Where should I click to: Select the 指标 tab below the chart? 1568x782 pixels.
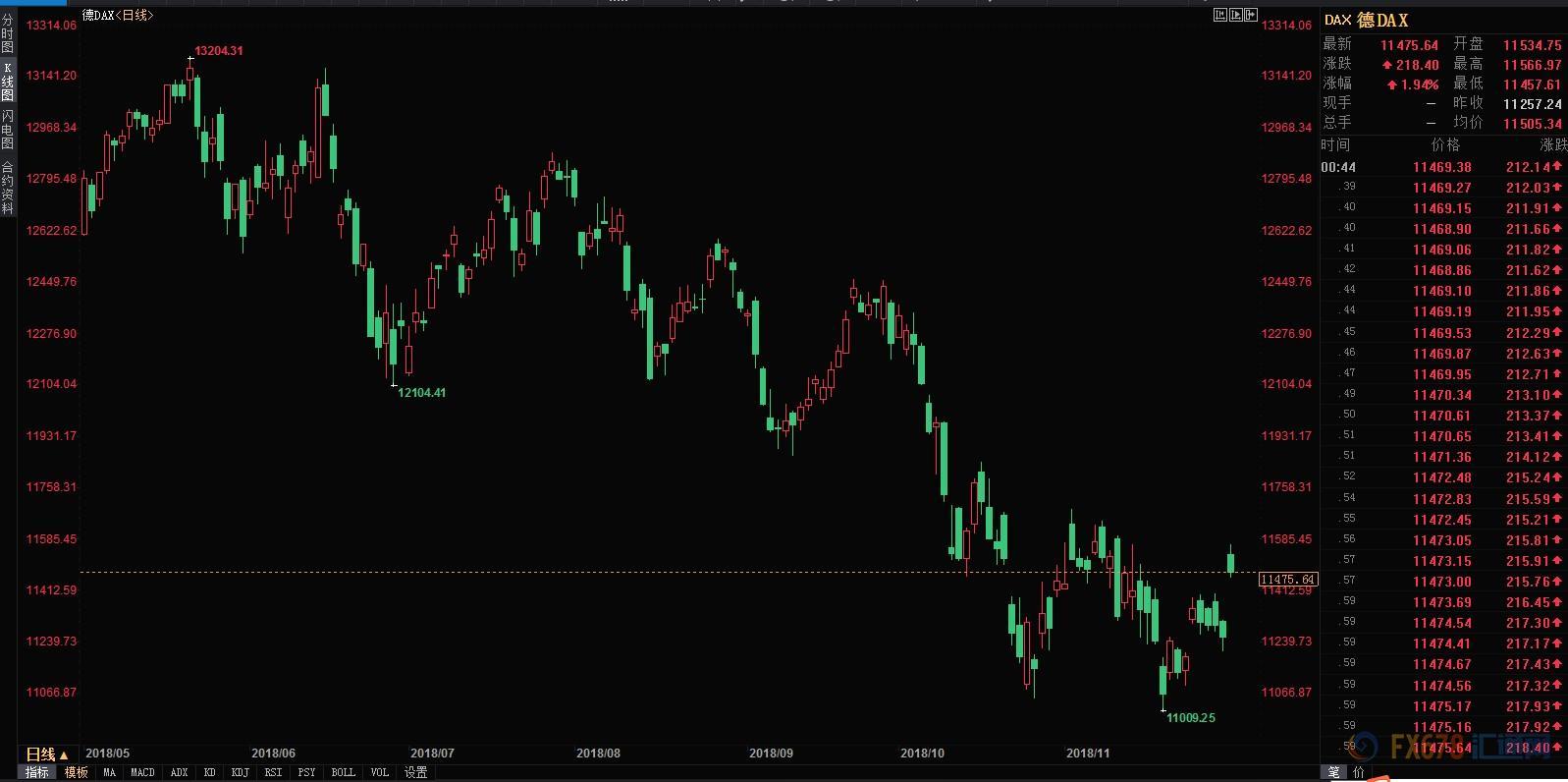point(36,773)
